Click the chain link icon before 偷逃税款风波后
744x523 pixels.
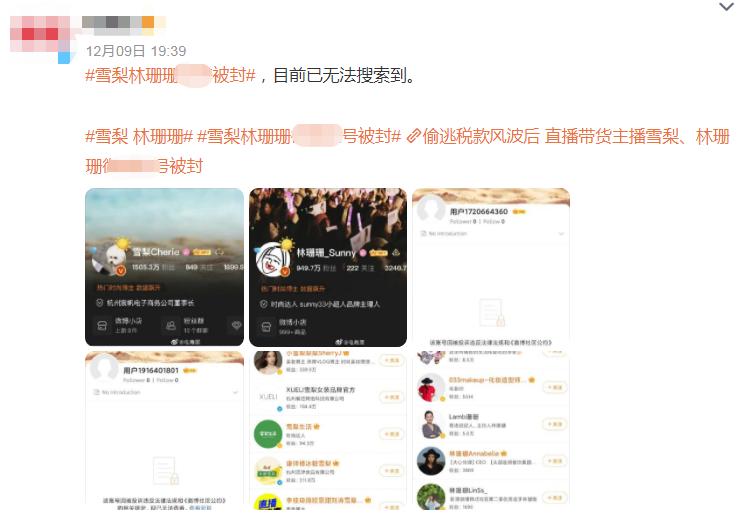[x=414, y=137]
